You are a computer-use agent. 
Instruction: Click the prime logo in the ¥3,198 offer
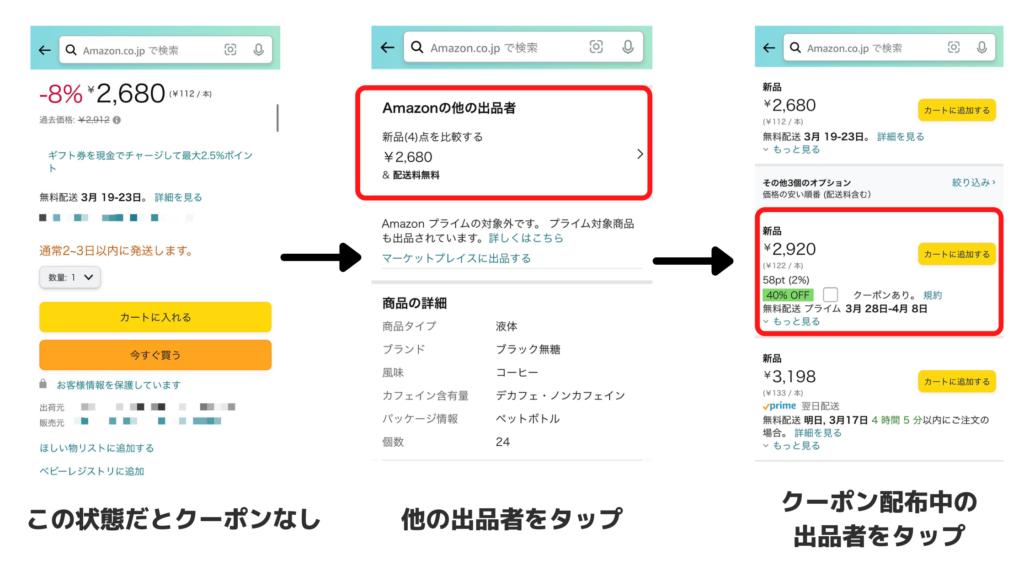pyautogui.click(x=779, y=406)
